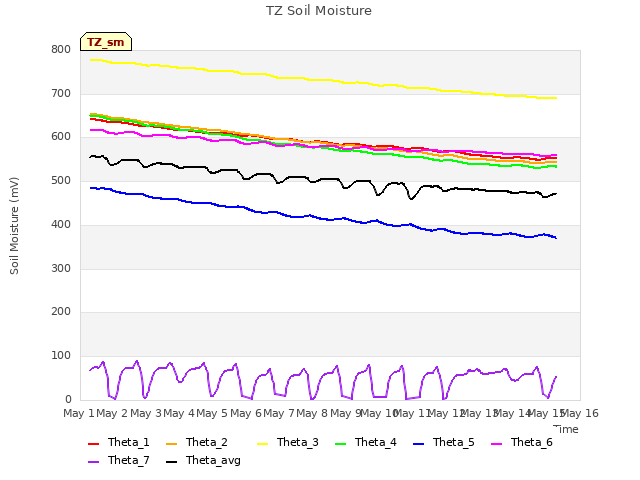The width and height of the screenshot is (640, 480).
Task: Click the blue Theta_5 legend swatch
Action: (x=418, y=443)
